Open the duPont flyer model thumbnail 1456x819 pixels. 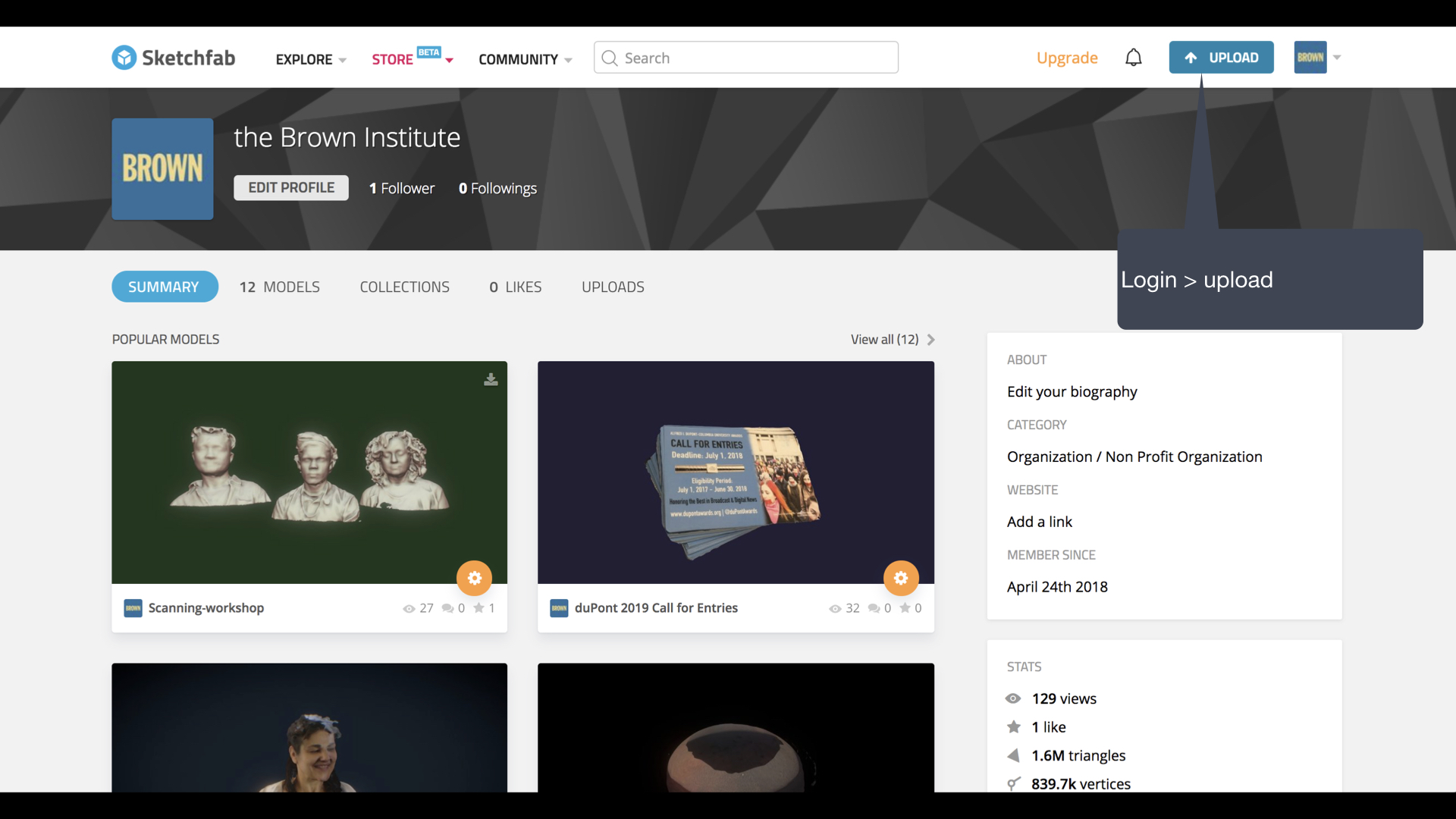(736, 472)
